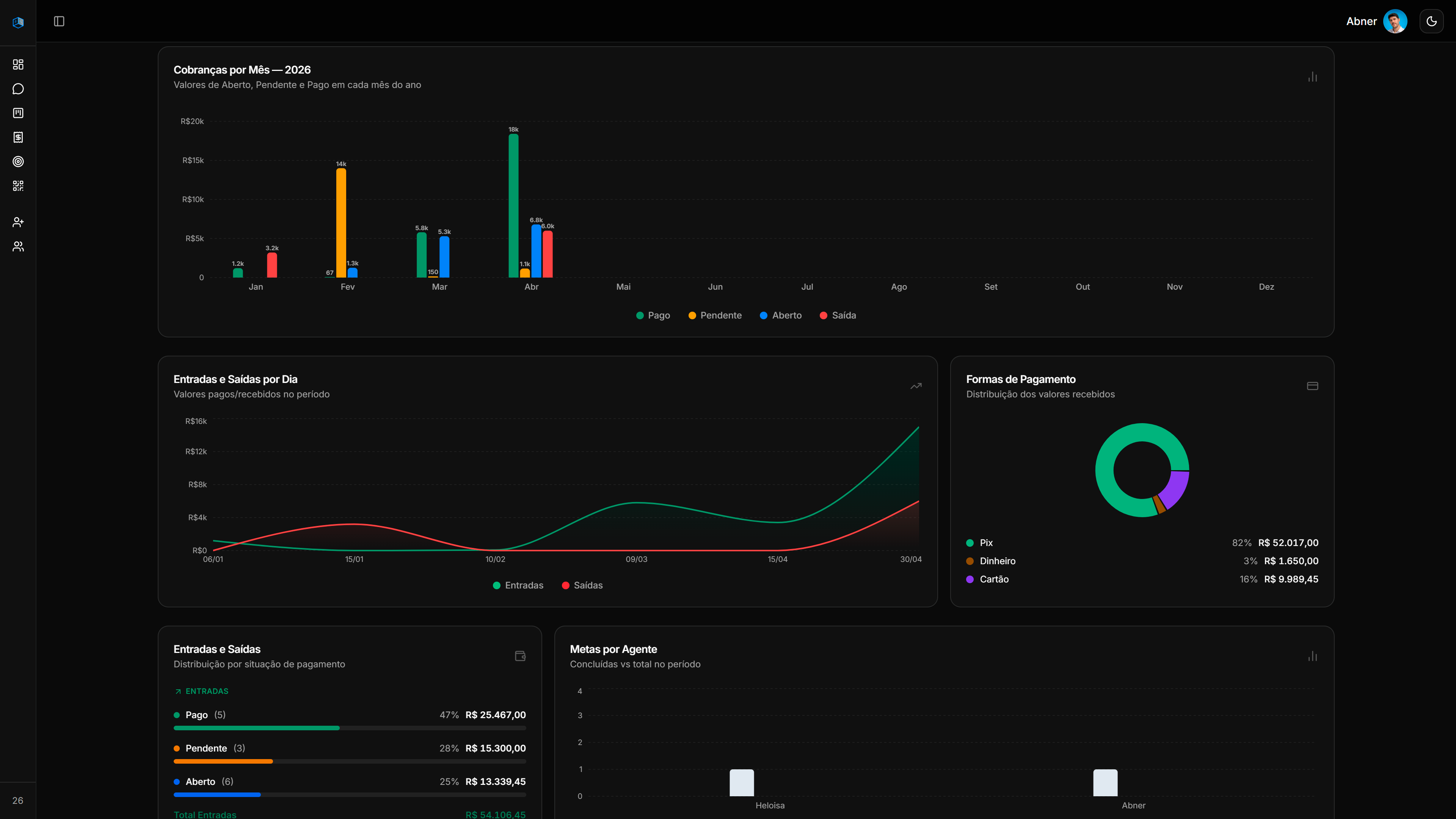Click trending arrow icon in Entradas e Saídas por Dia
Image resolution: width=1456 pixels, height=819 pixels.
916,386
